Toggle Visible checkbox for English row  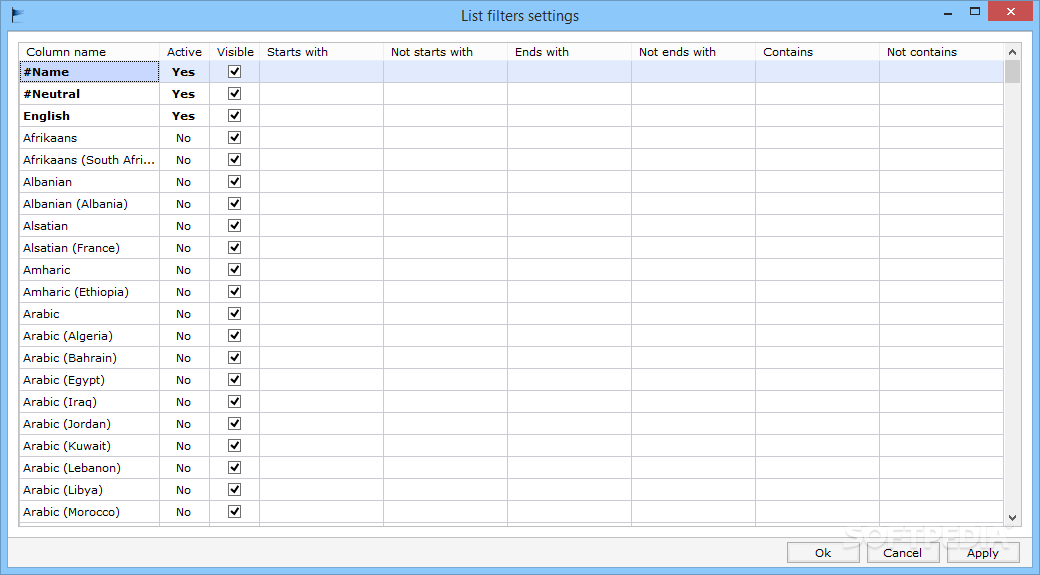(234, 115)
